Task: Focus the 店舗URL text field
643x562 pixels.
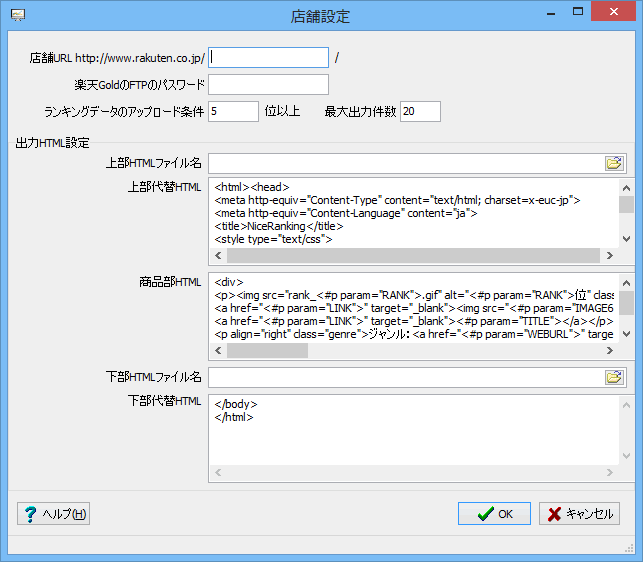Action: click(268, 58)
